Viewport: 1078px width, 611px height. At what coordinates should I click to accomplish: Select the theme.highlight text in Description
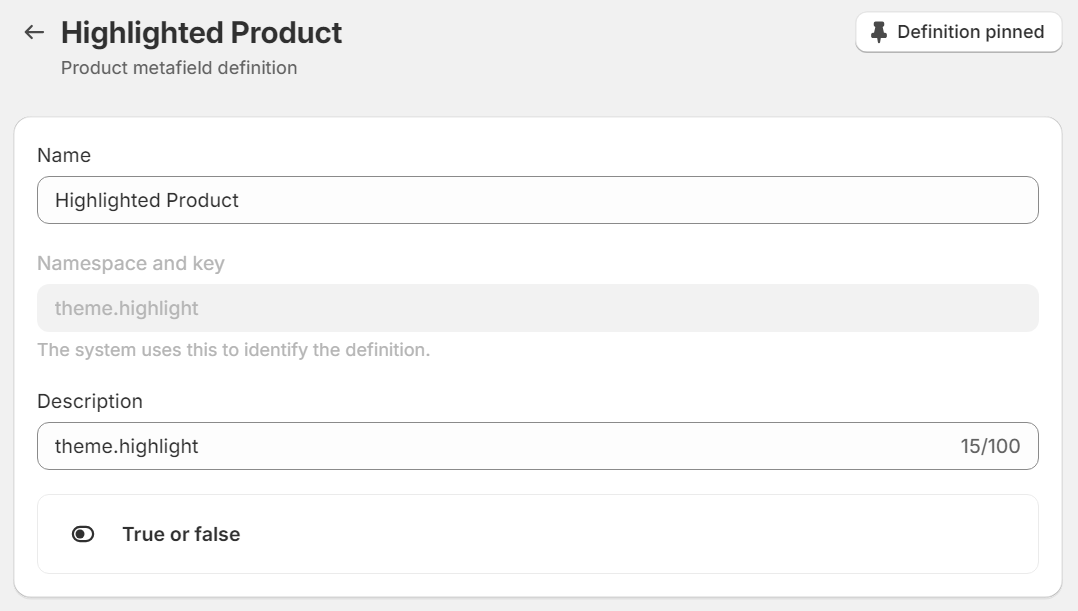pos(126,446)
